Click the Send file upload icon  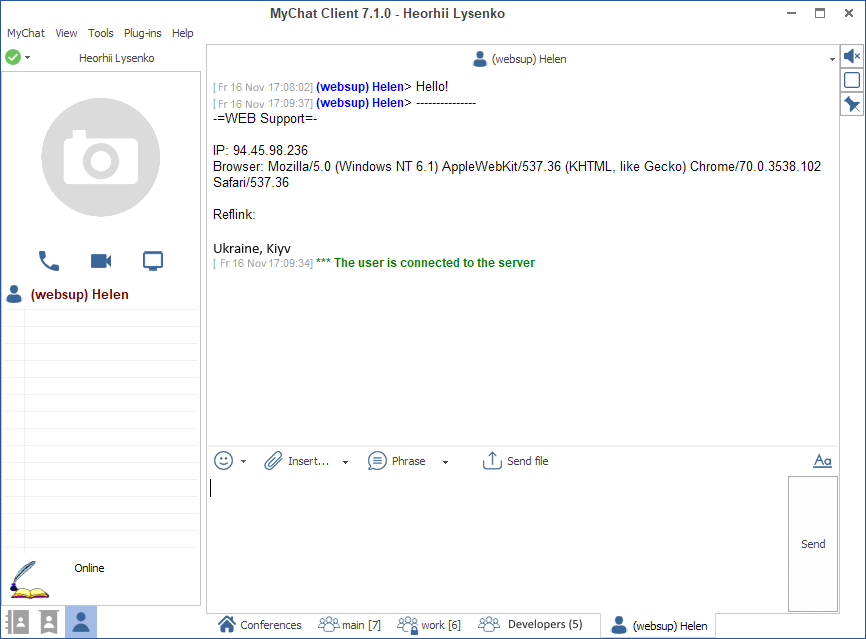point(492,461)
